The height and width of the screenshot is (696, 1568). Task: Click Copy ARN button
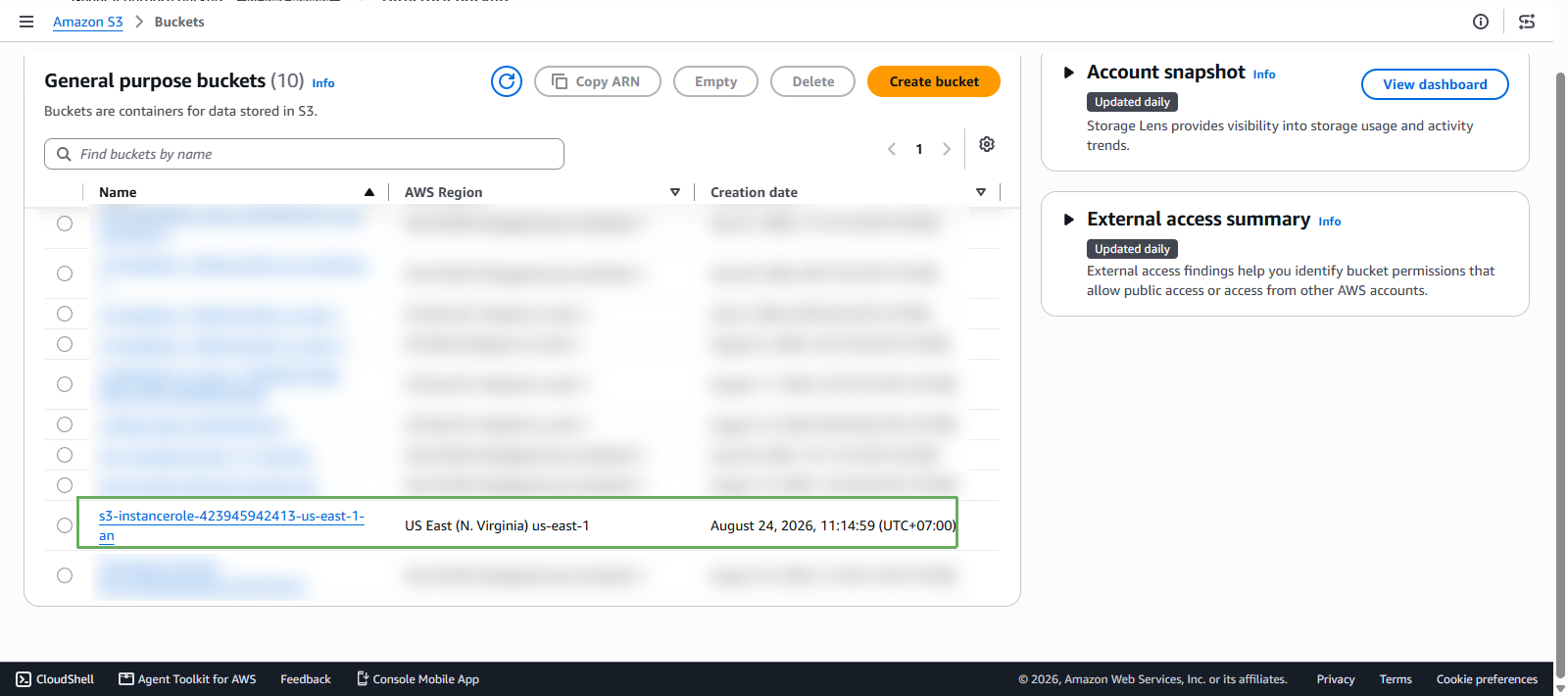pos(598,81)
